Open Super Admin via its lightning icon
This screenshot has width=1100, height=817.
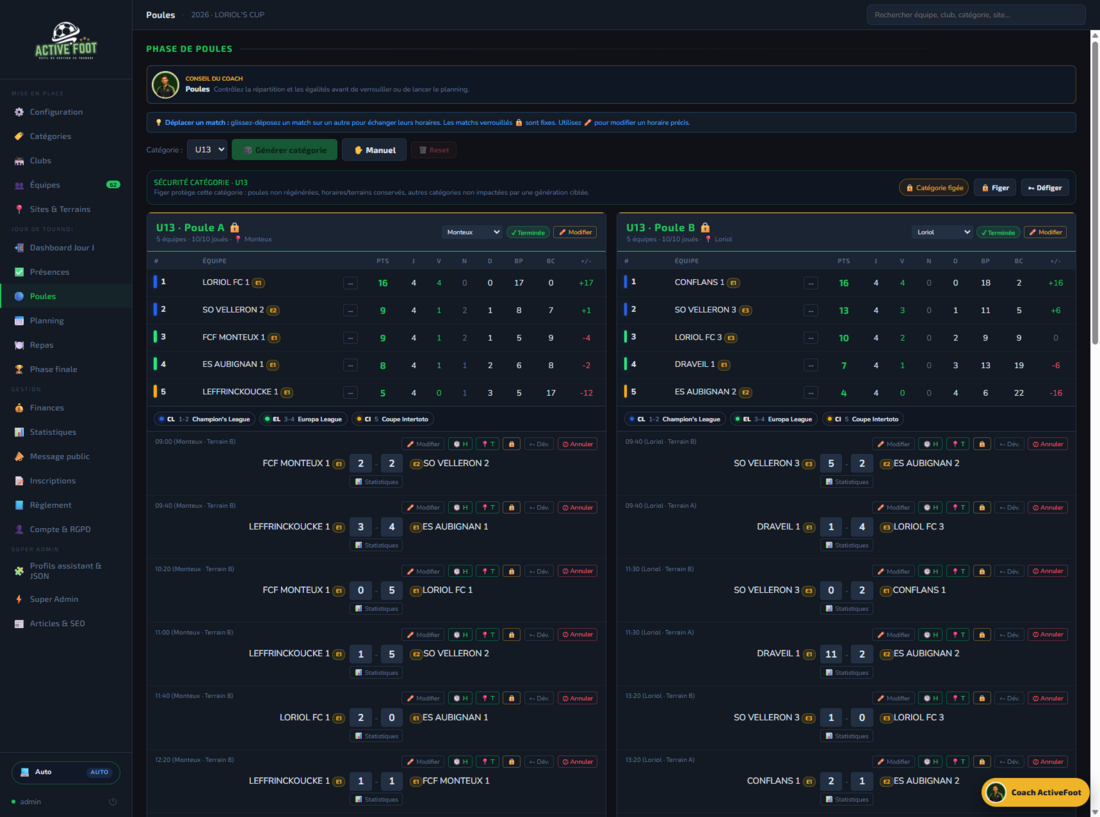click(19, 599)
